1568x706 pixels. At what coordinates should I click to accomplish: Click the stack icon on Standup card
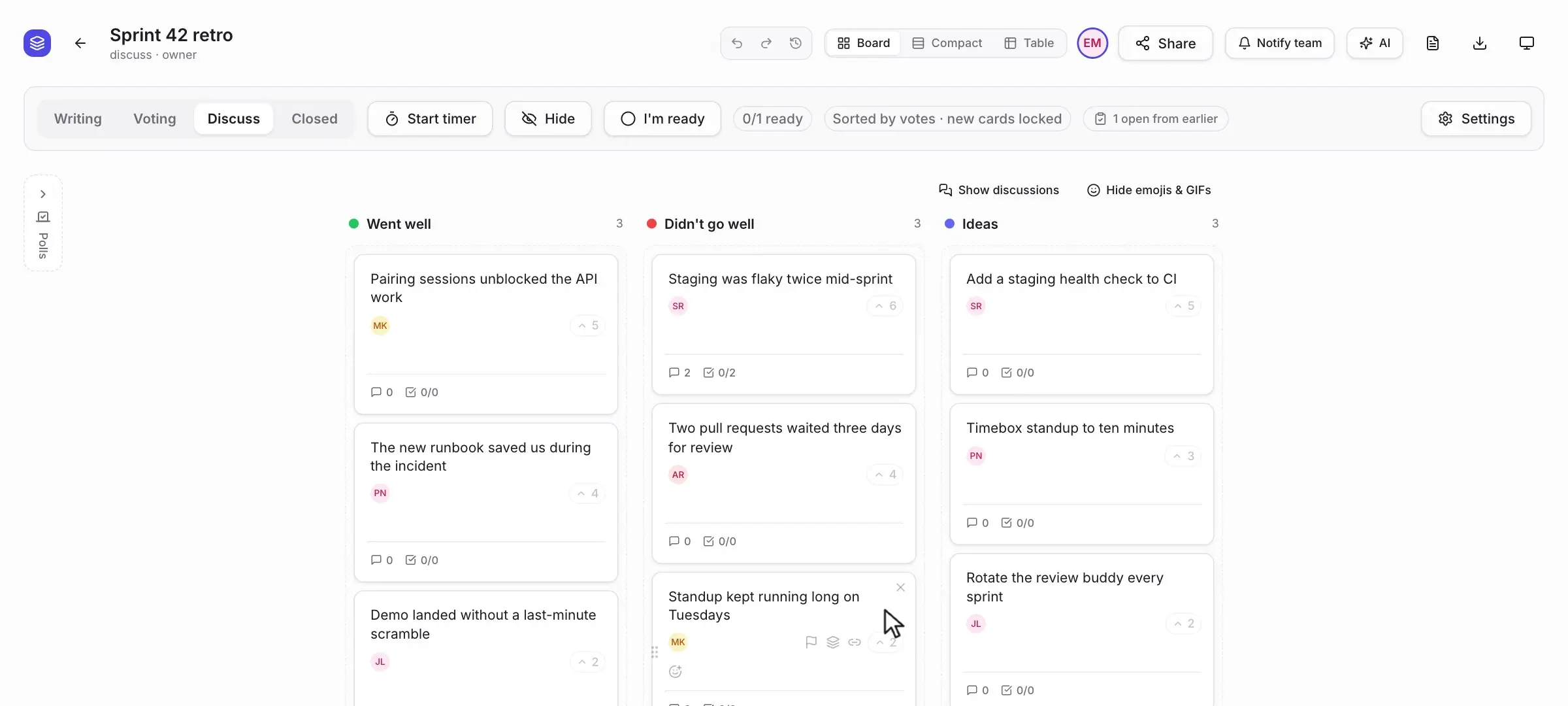(833, 642)
